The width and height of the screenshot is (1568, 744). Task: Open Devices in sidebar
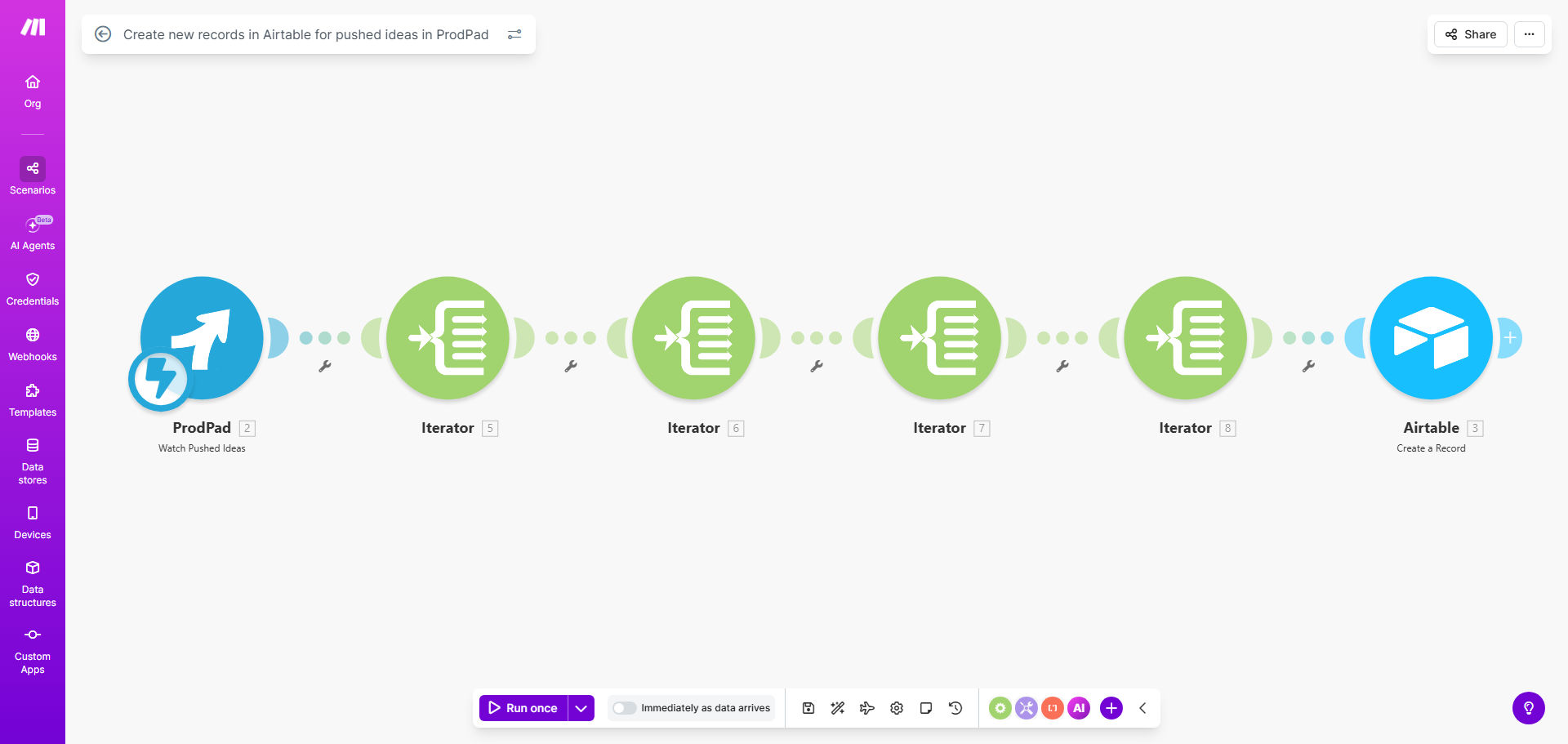pos(33,523)
